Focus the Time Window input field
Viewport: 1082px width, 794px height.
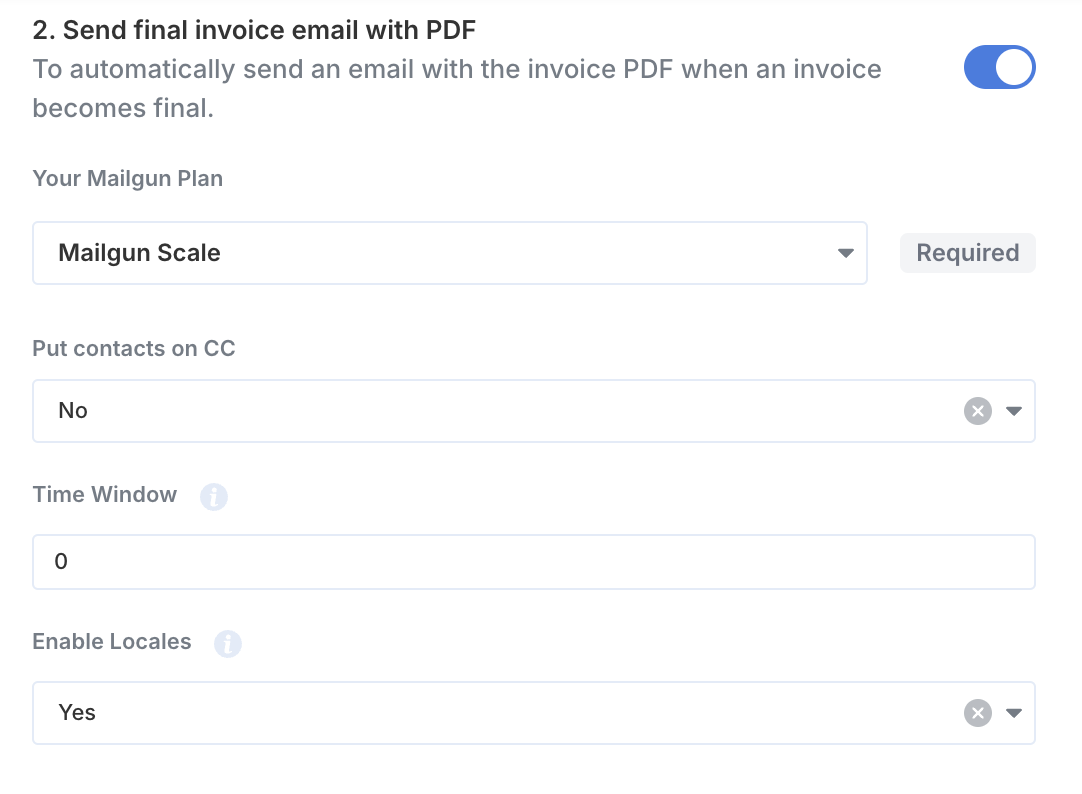[533, 562]
